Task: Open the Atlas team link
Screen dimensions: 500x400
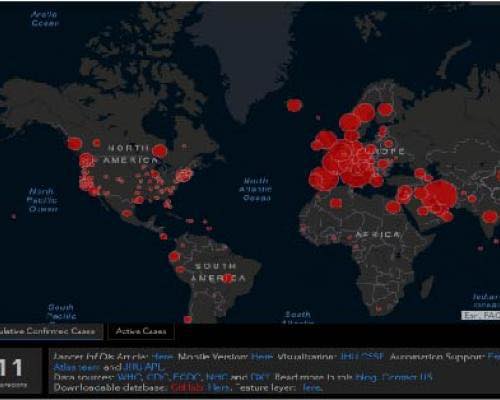Action: 76,367
